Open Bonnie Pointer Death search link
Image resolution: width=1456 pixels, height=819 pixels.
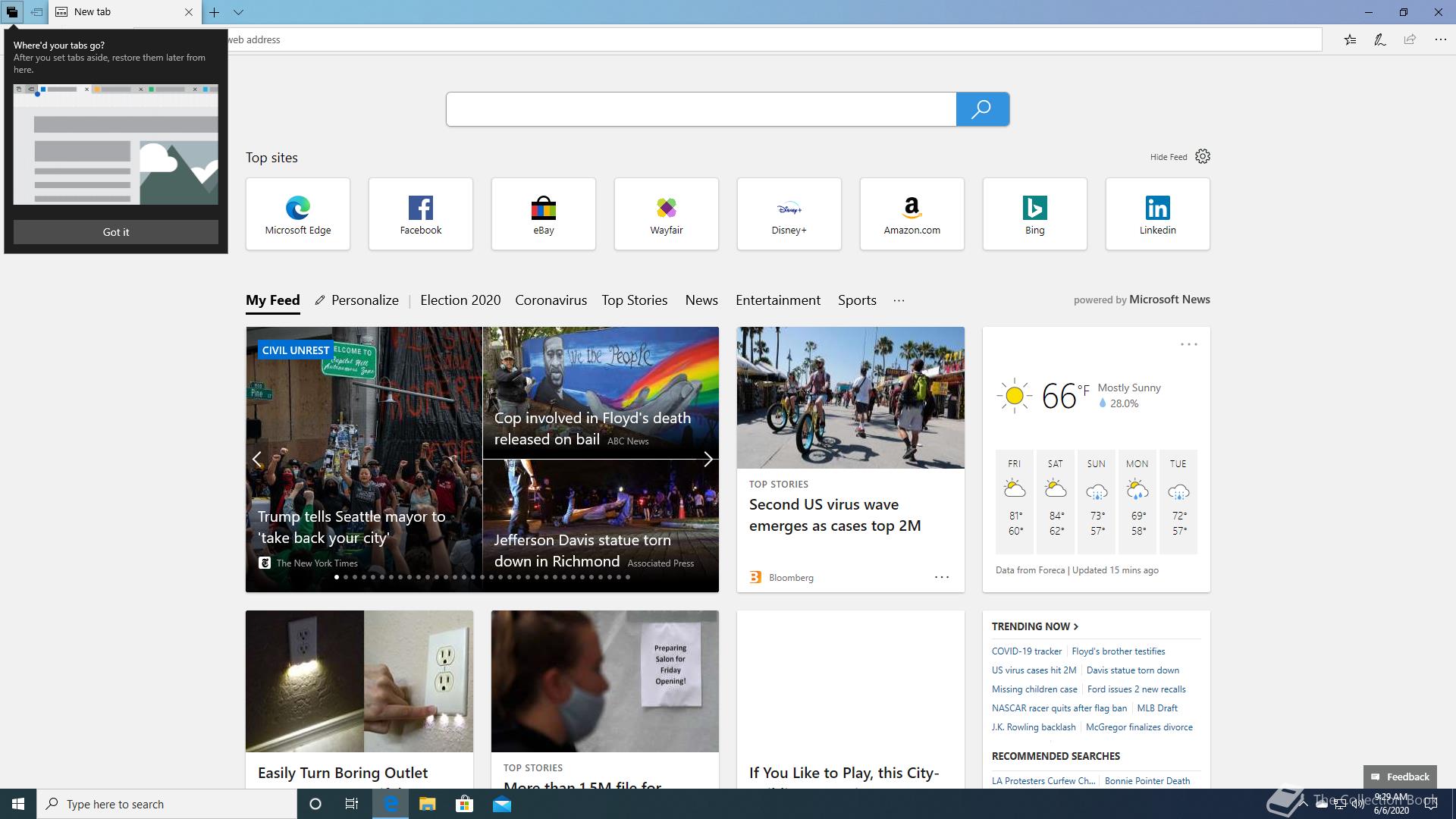click(x=1147, y=781)
